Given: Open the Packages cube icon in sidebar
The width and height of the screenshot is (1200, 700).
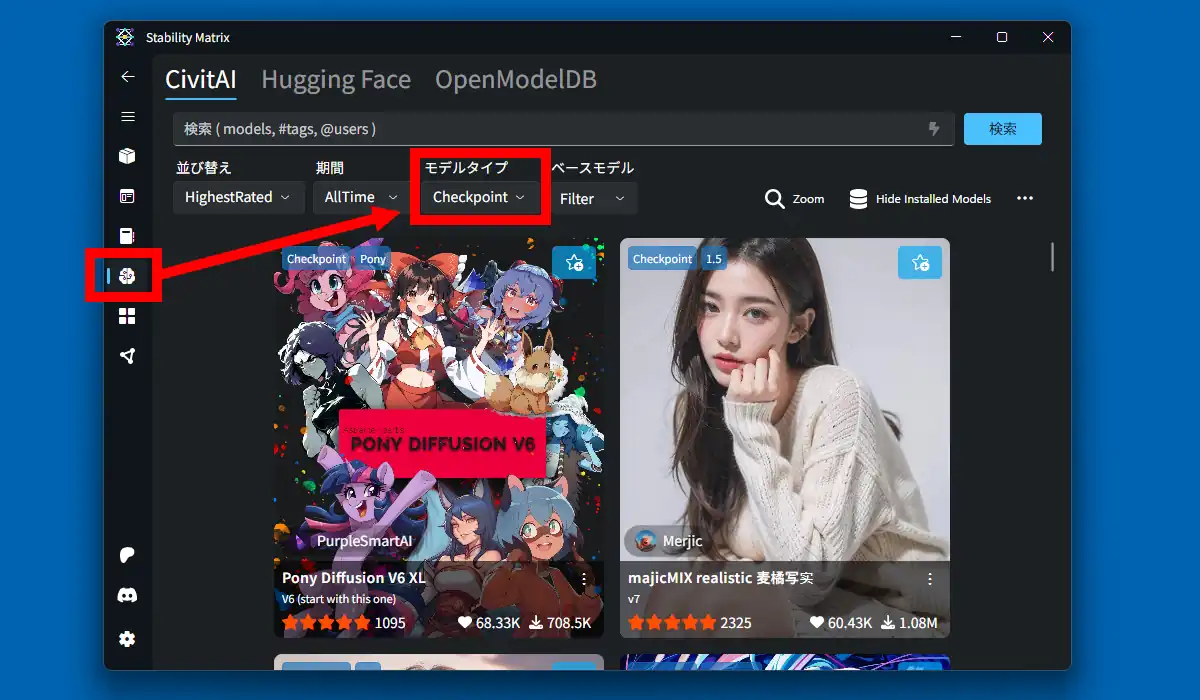Looking at the screenshot, I should tap(127, 156).
